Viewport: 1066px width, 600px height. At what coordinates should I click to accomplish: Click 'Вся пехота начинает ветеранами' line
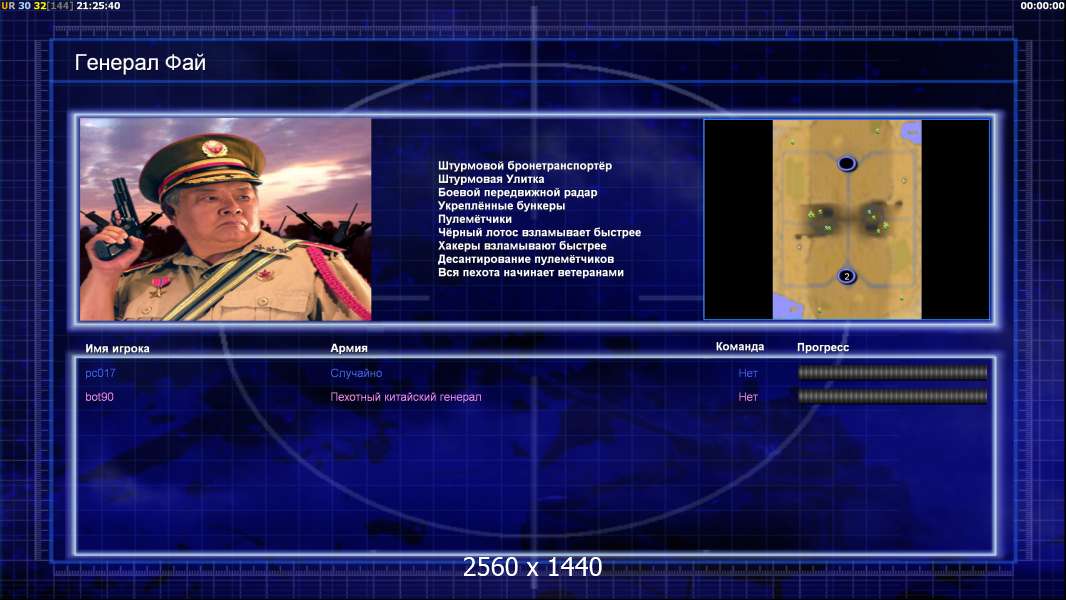click(x=531, y=272)
